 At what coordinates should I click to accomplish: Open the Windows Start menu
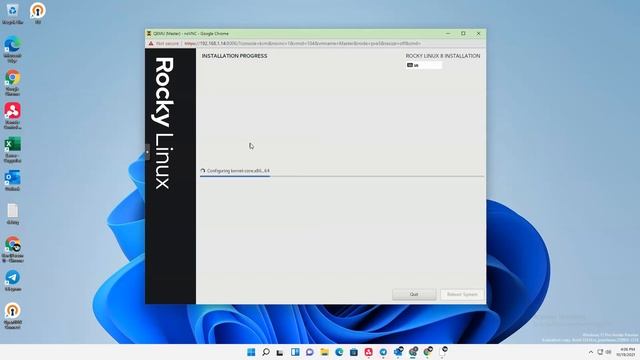[x=251, y=352]
